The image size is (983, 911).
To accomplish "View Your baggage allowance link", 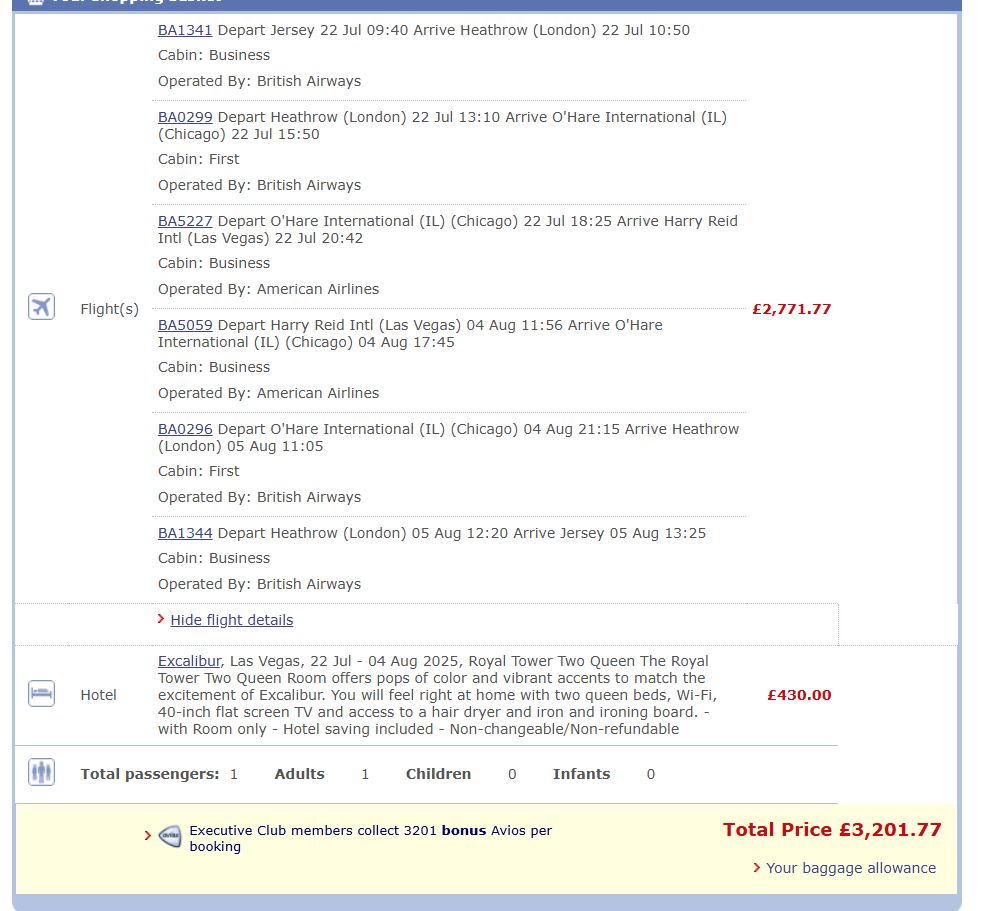I will click(x=851, y=868).
